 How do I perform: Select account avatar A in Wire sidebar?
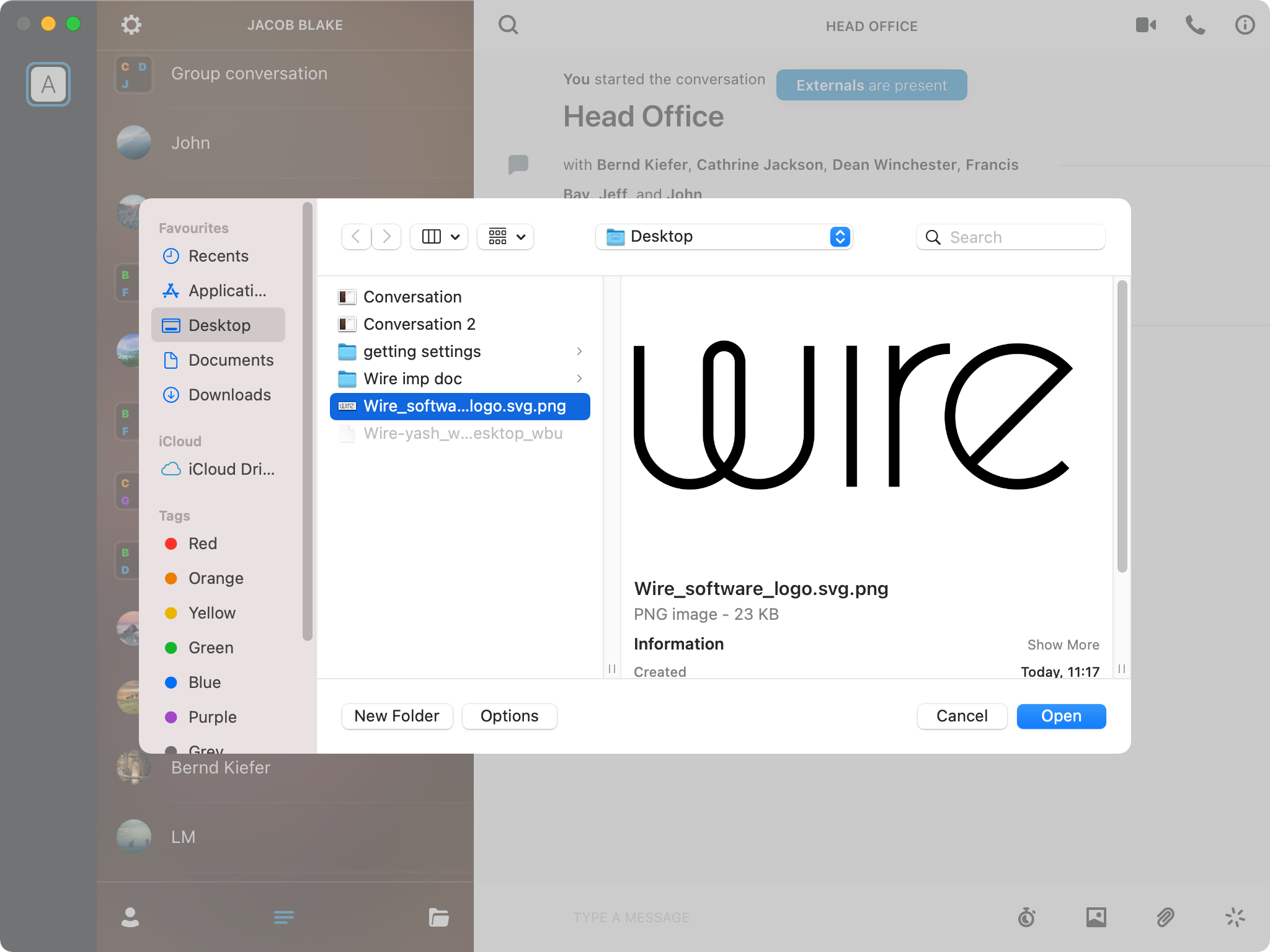(48, 84)
